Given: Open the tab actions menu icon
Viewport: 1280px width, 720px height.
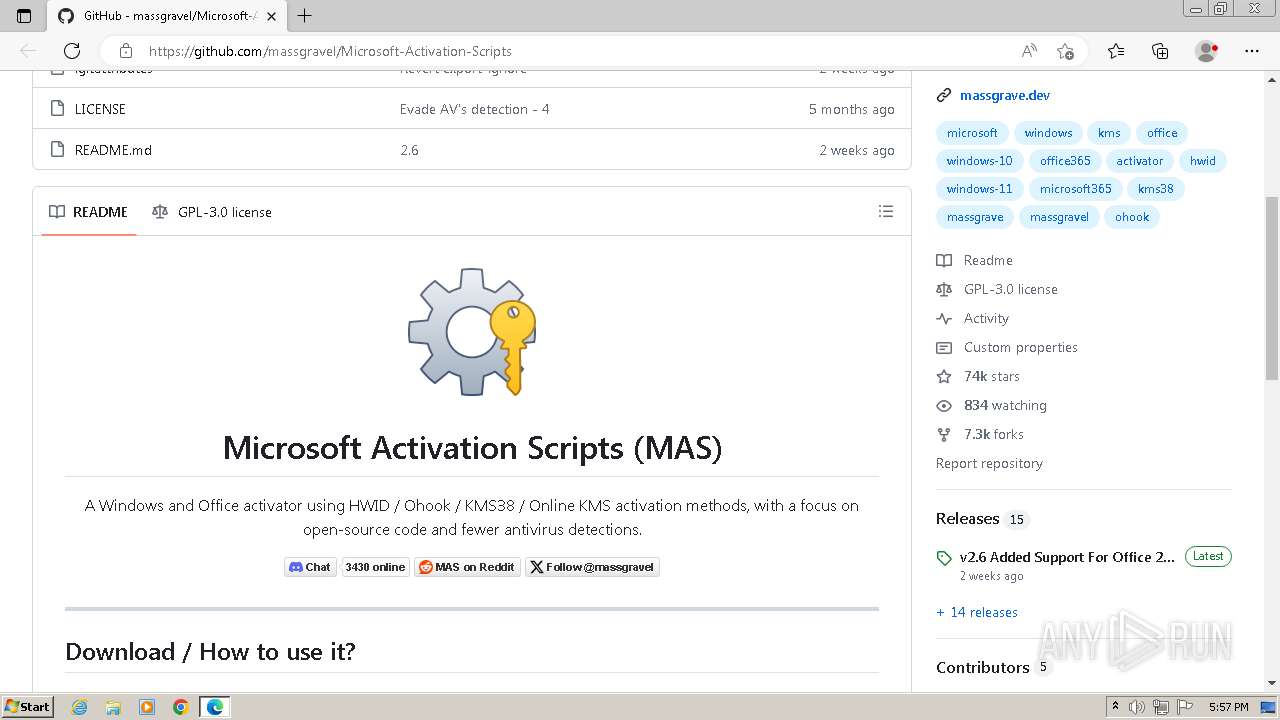Looking at the screenshot, I should point(24,15).
